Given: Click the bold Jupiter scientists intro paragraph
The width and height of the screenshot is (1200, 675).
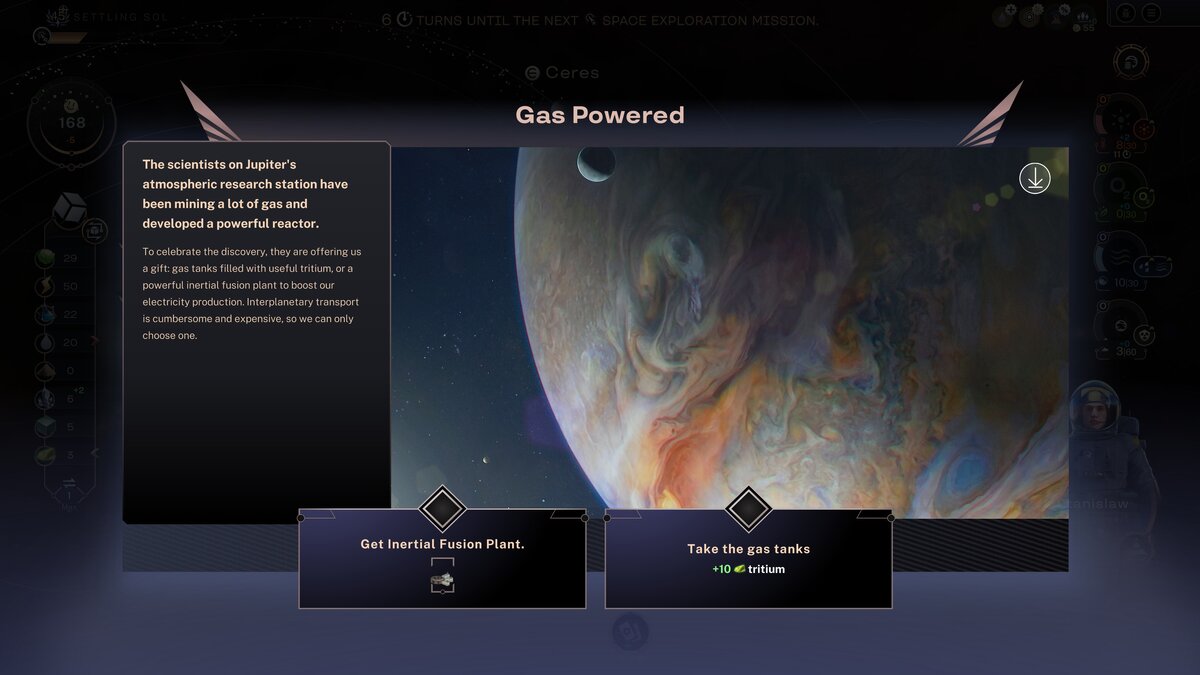Looking at the screenshot, I should pos(245,194).
